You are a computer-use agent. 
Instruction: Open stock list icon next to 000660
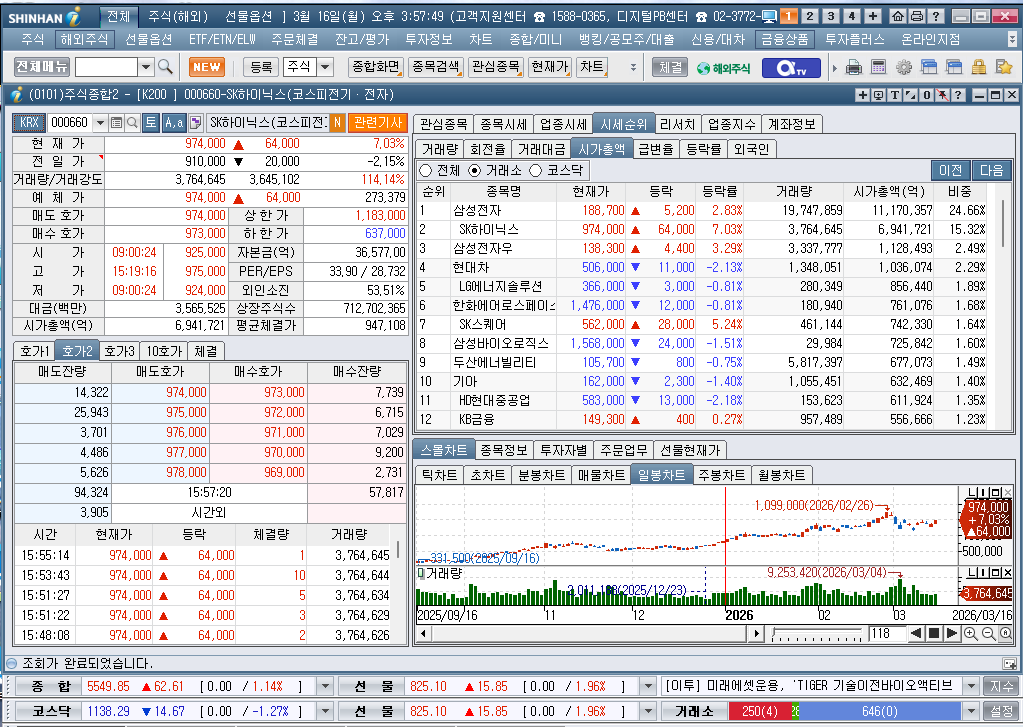coord(116,123)
